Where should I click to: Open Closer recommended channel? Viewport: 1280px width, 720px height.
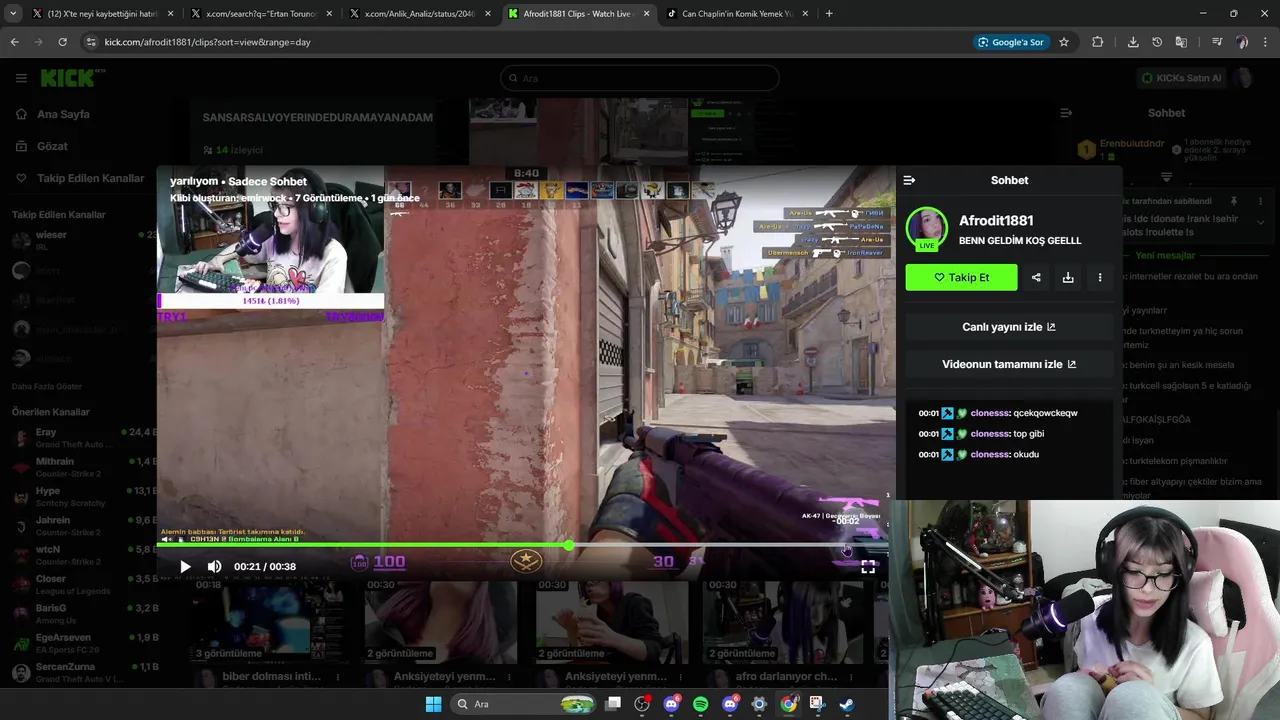pyautogui.click(x=80, y=584)
